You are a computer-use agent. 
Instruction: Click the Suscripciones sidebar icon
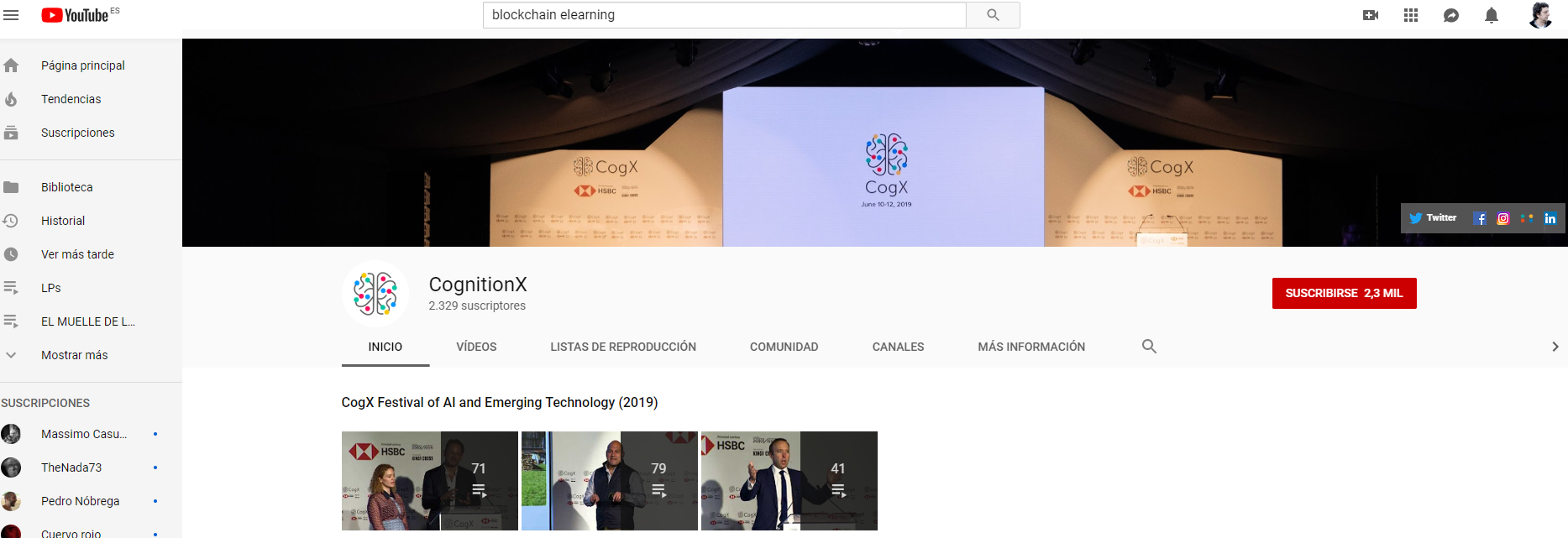pyautogui.click(x=11, y=133)
